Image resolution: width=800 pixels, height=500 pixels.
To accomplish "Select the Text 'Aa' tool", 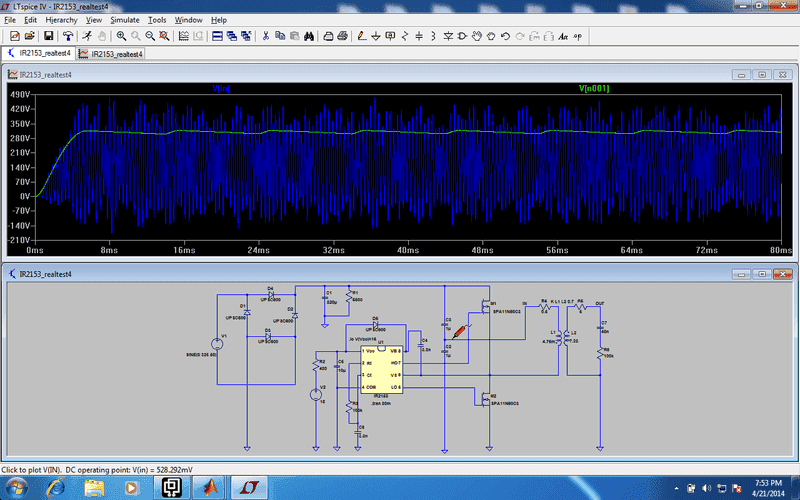I will [x=563, y=36].
